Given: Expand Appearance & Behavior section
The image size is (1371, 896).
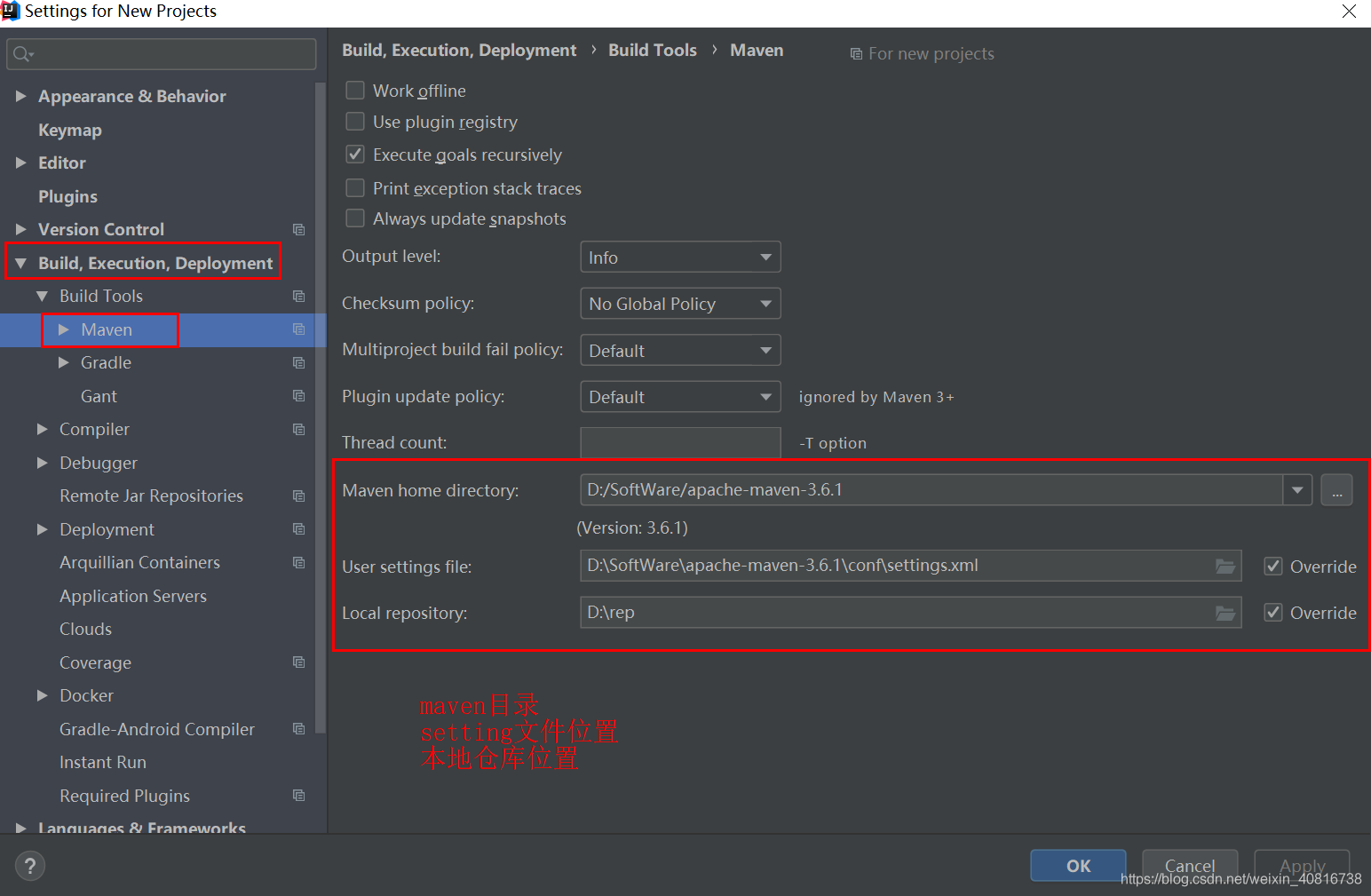Looking at the screenshot, I should tap(21, 96).
